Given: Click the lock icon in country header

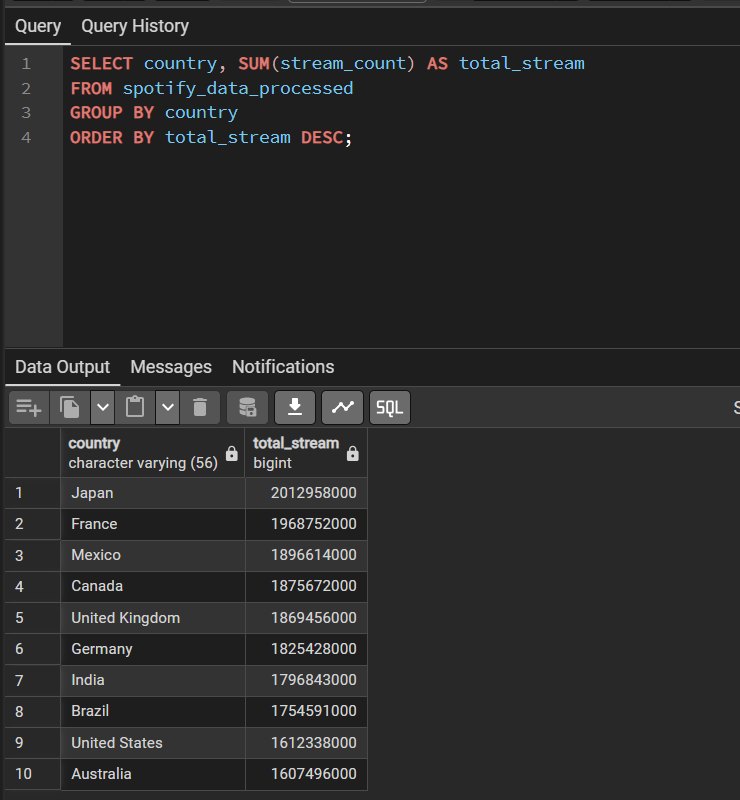Looking at the screenshot, I should 232,453.
